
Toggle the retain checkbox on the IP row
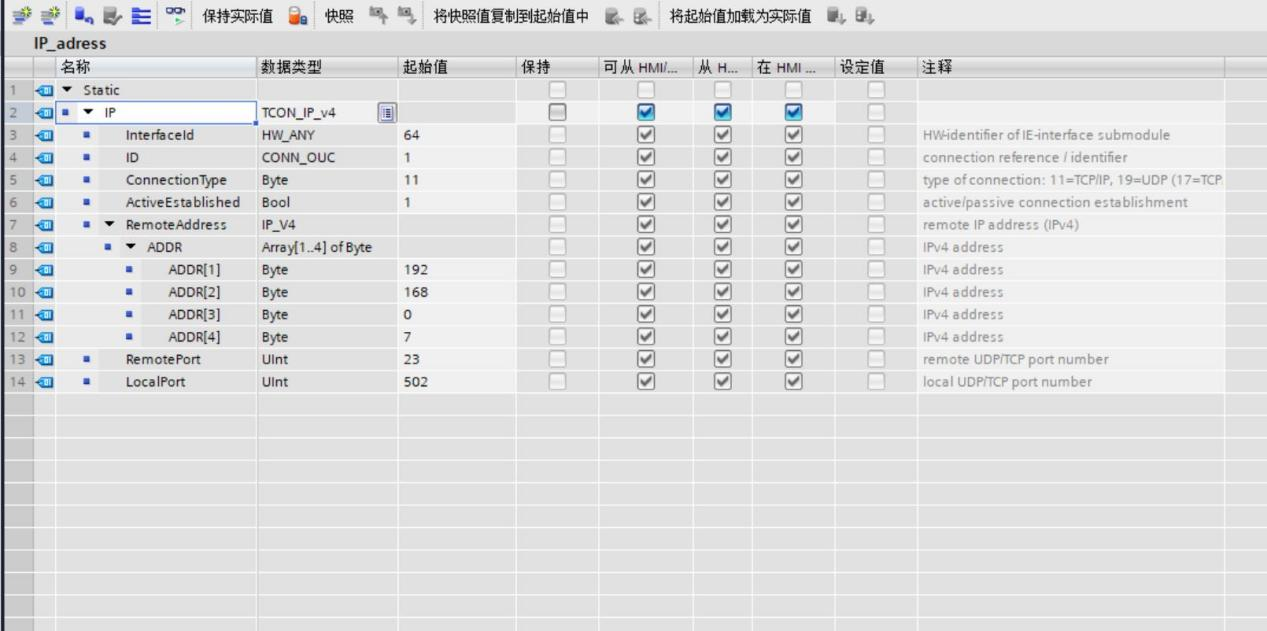[x=558, y=112]
